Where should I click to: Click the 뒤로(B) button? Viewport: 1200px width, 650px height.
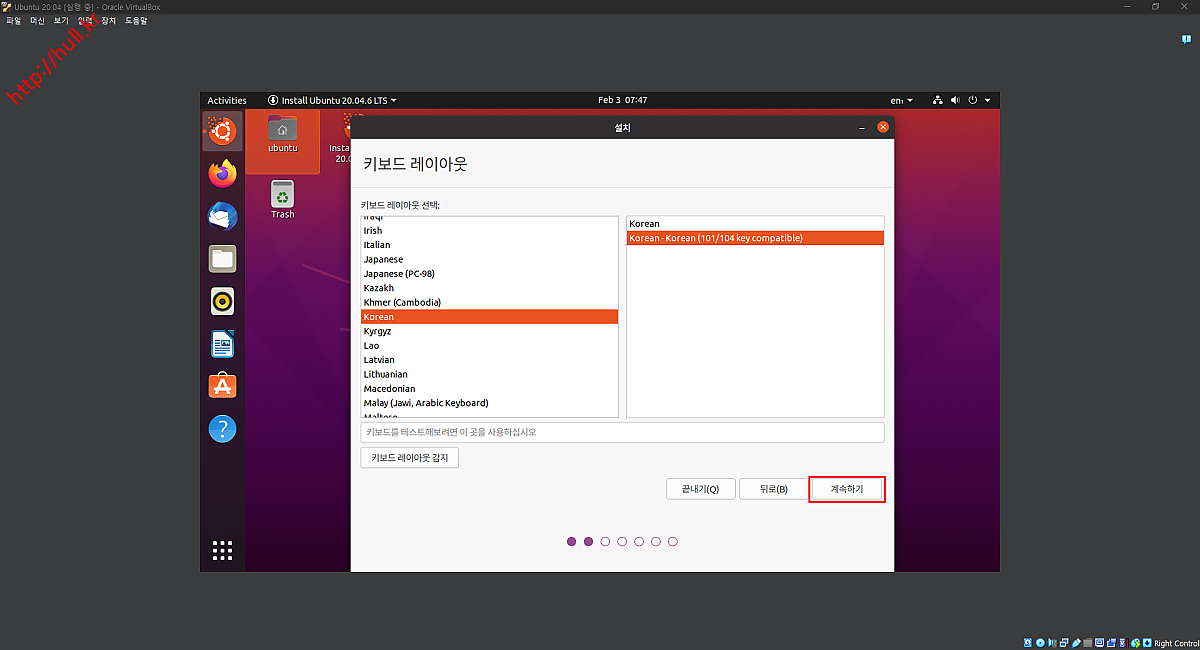click(773, 489)
